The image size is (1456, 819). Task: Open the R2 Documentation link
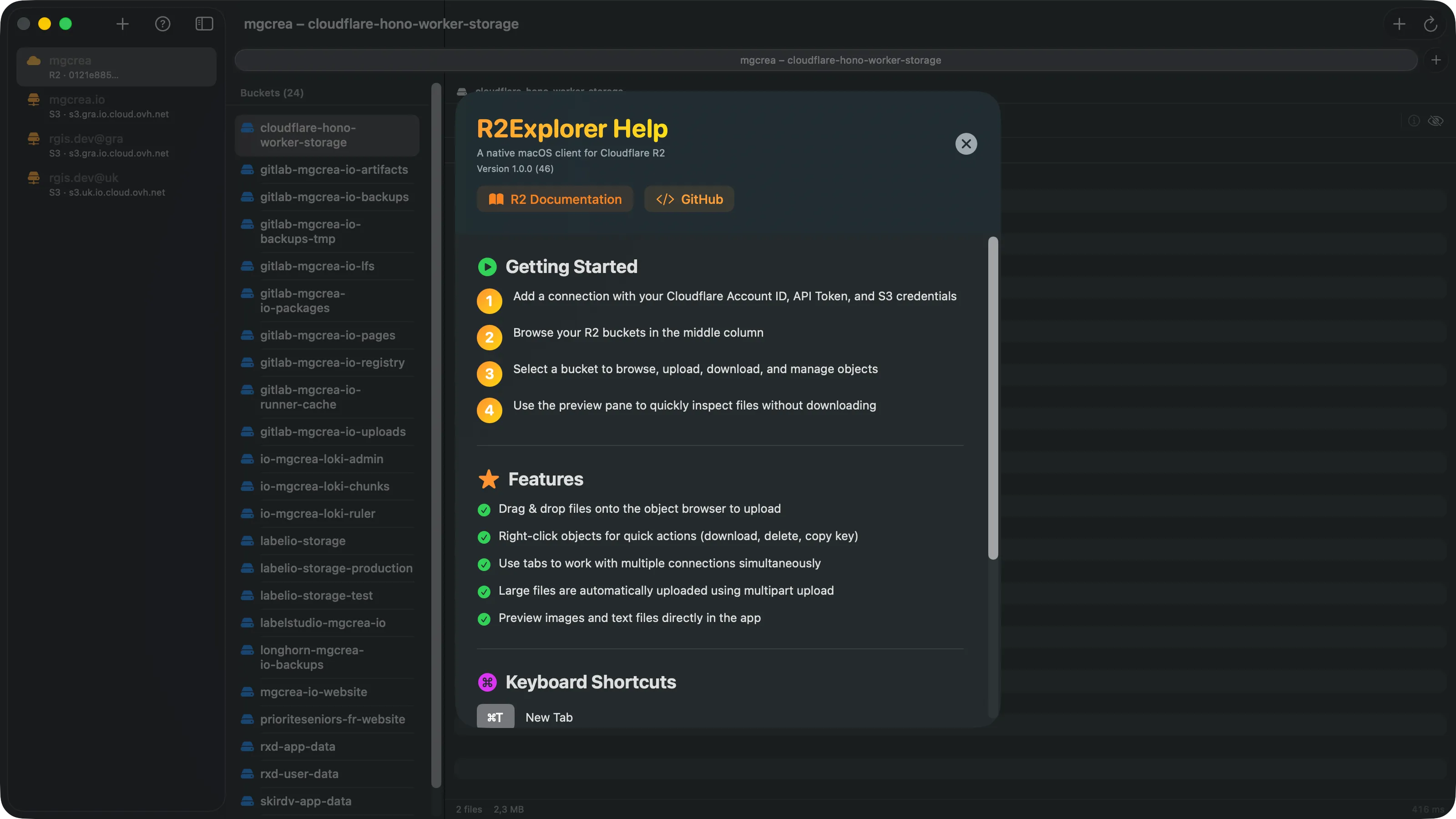(x=555, y=199)
